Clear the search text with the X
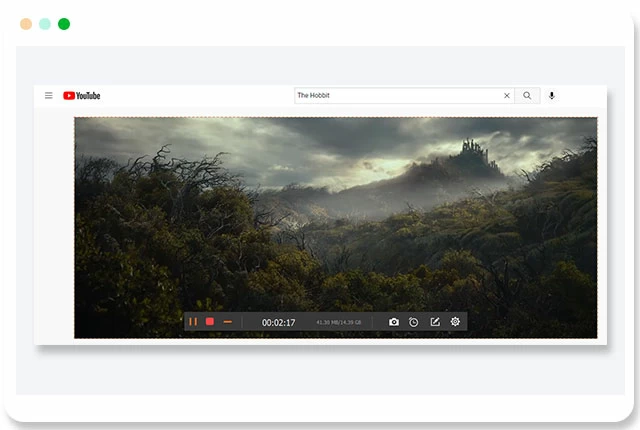The height and width of the screenshot is (430, 640). (x=506, y=96)
